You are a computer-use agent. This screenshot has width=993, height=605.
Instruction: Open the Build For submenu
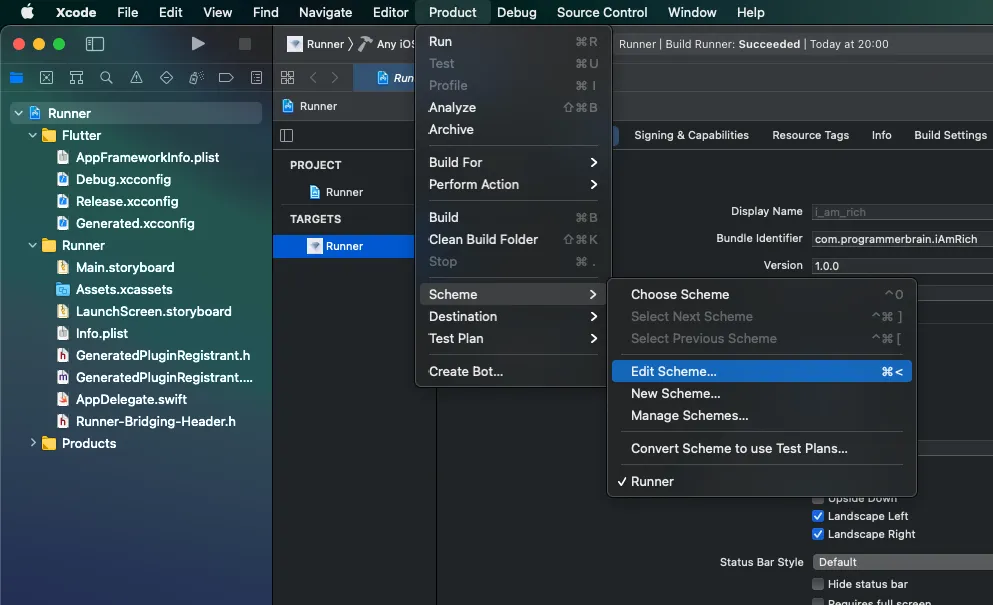click(513, 162)
